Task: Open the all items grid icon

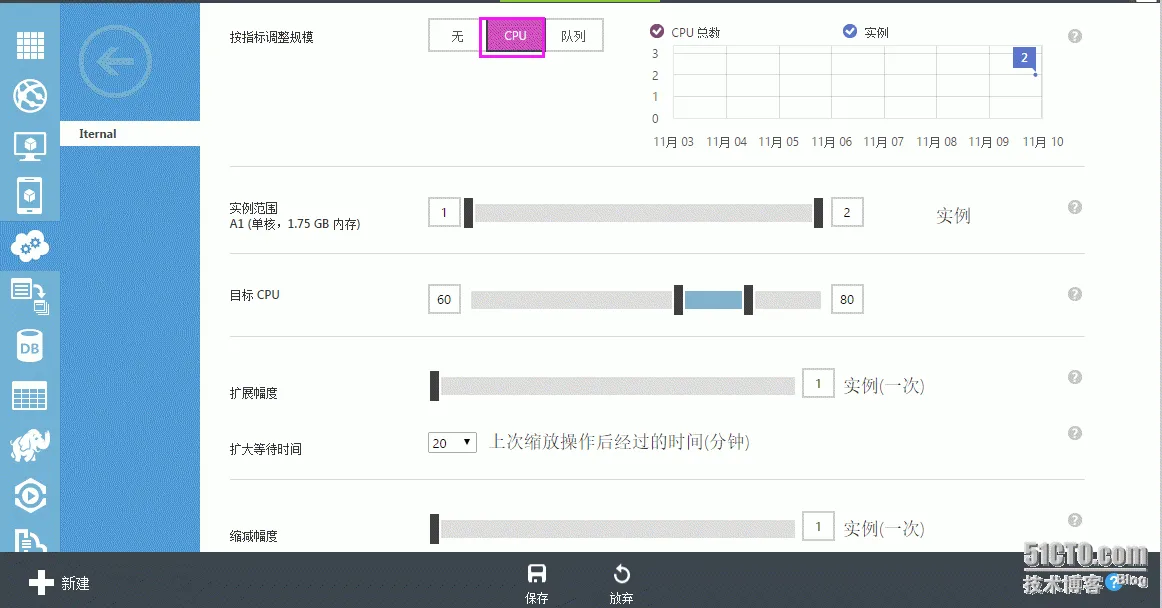Action: click(30, 45)
